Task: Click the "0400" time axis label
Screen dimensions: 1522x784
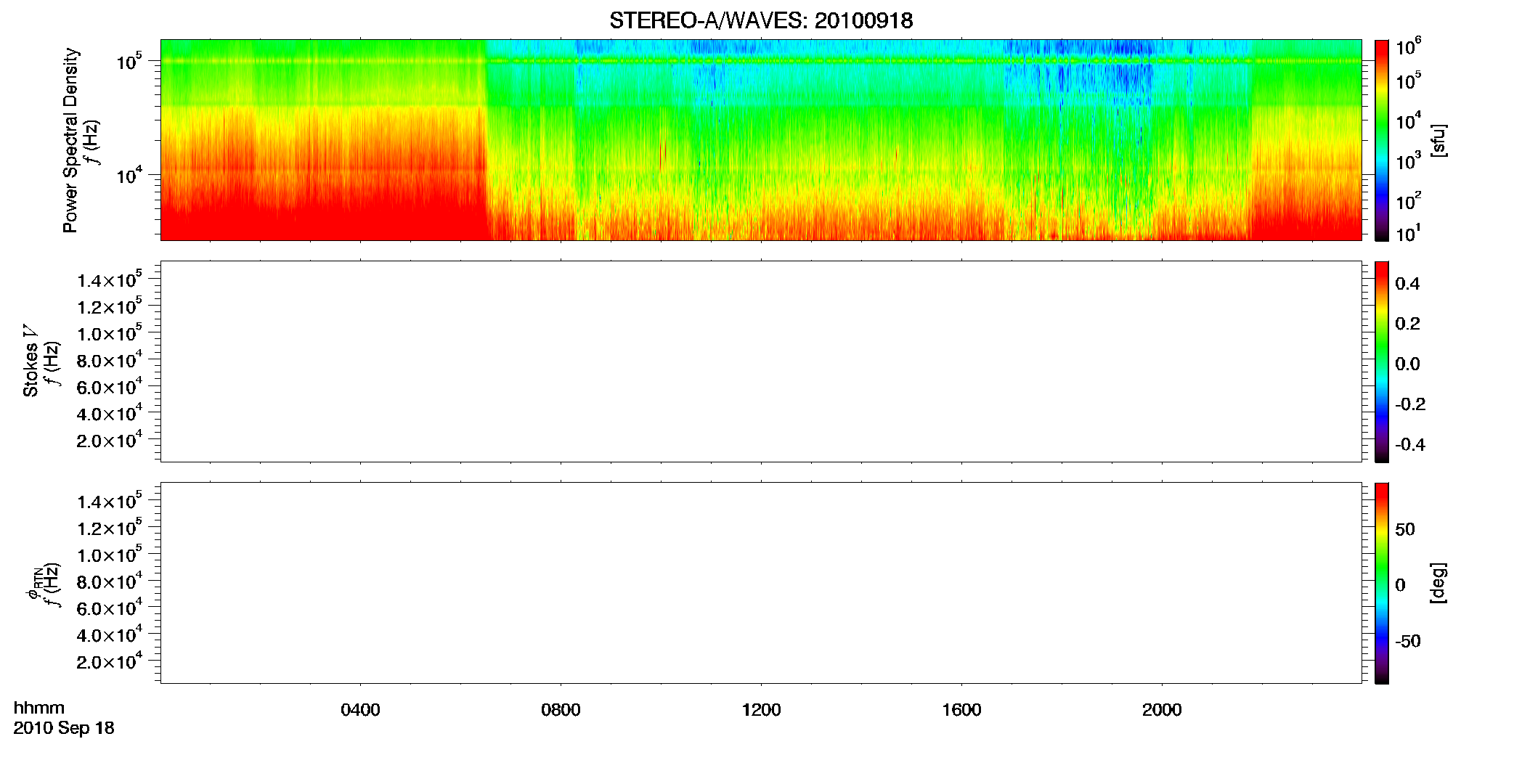Action: (x=360, y=710)
